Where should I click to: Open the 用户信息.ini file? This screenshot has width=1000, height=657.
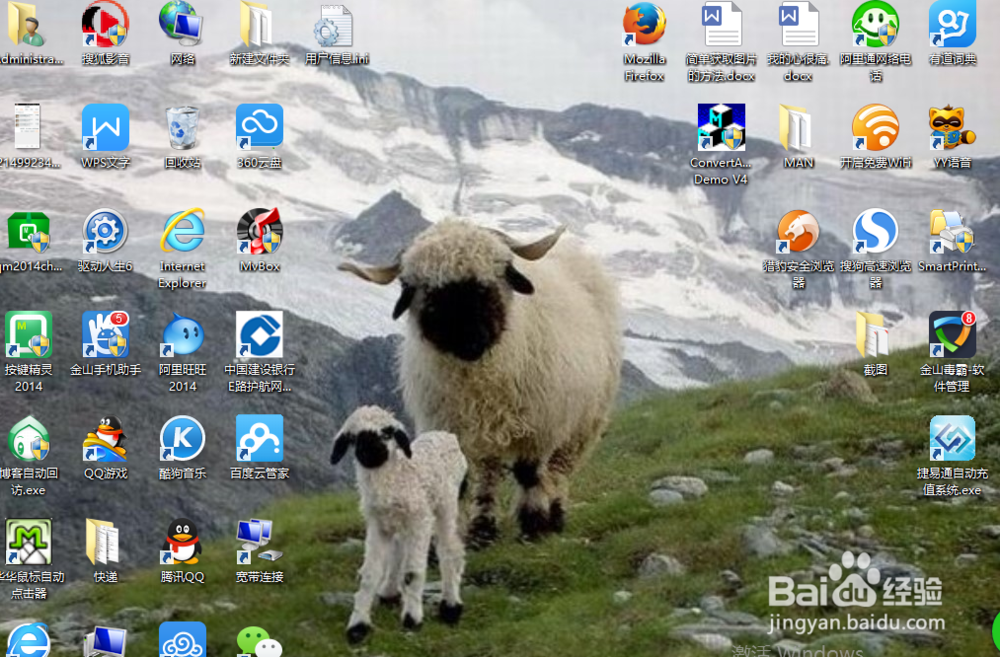[x=334, y=26]
